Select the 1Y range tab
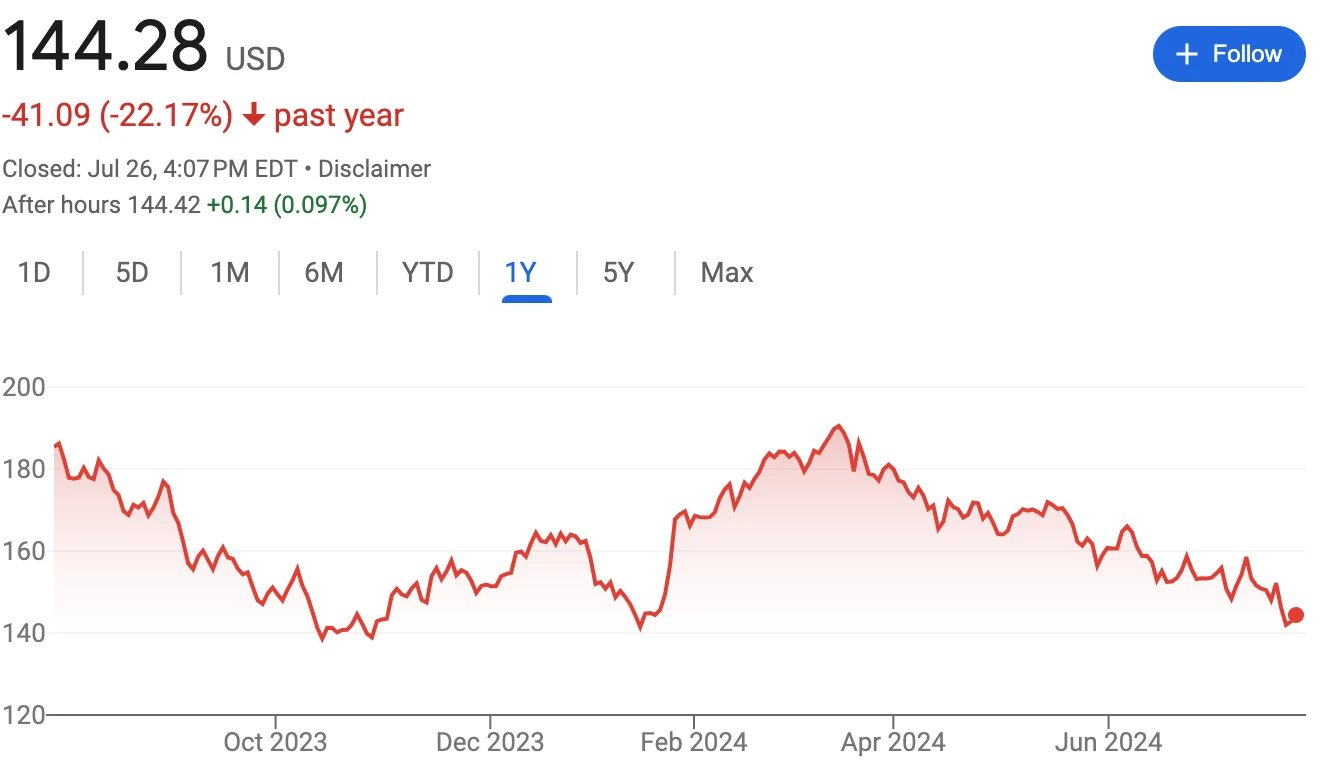The height and width of the screenshot is (762, 1332). 521,273
